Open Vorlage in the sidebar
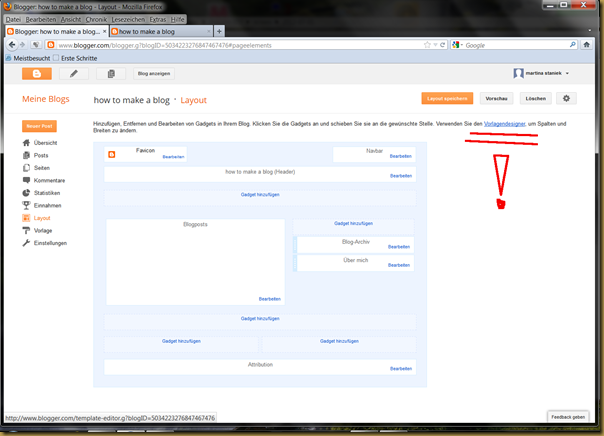Screen dimensions: 604x436 click(x=43, y=231)
